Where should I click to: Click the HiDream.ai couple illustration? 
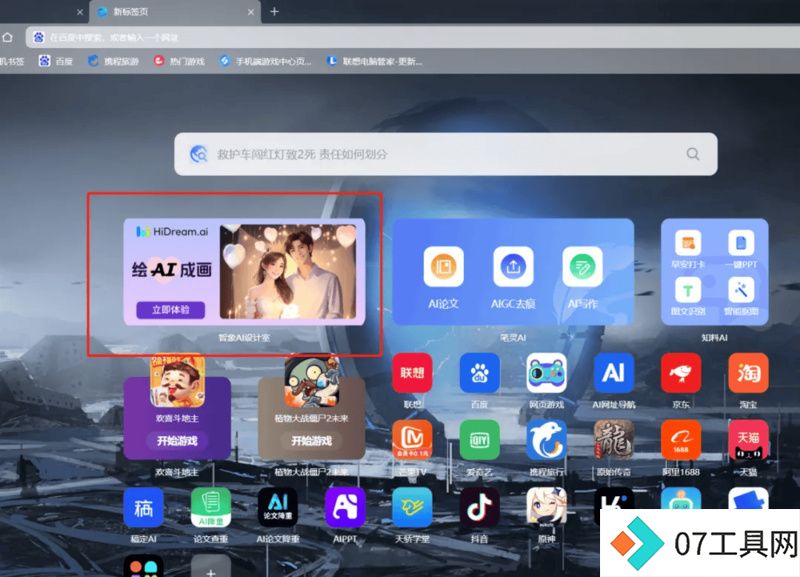288,271
